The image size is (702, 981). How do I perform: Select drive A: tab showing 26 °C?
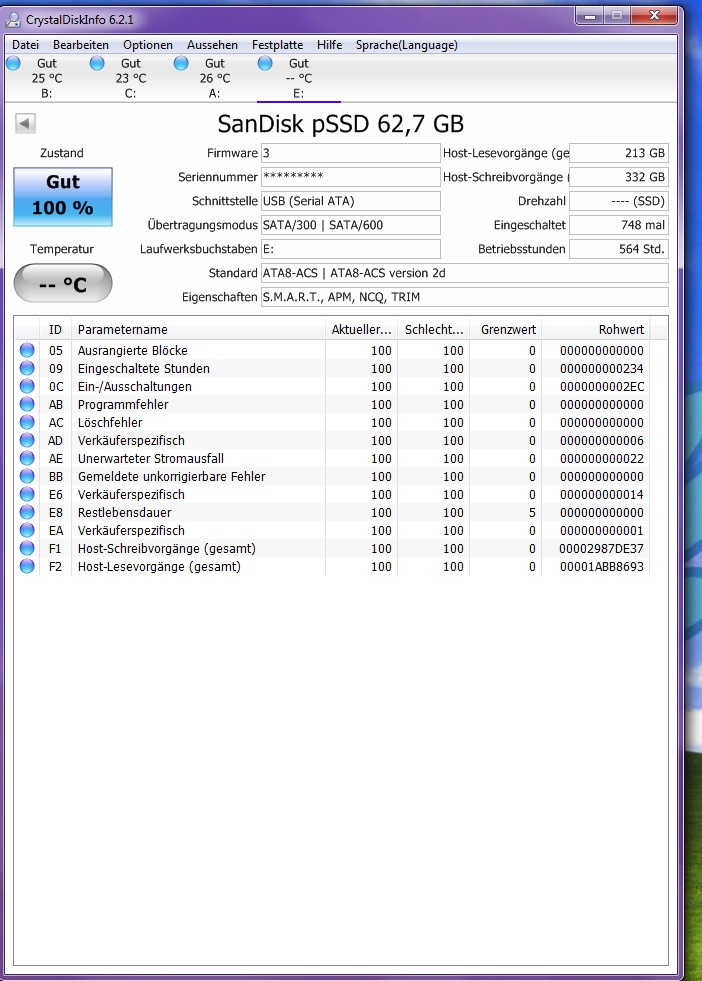[x=215, y=78]
